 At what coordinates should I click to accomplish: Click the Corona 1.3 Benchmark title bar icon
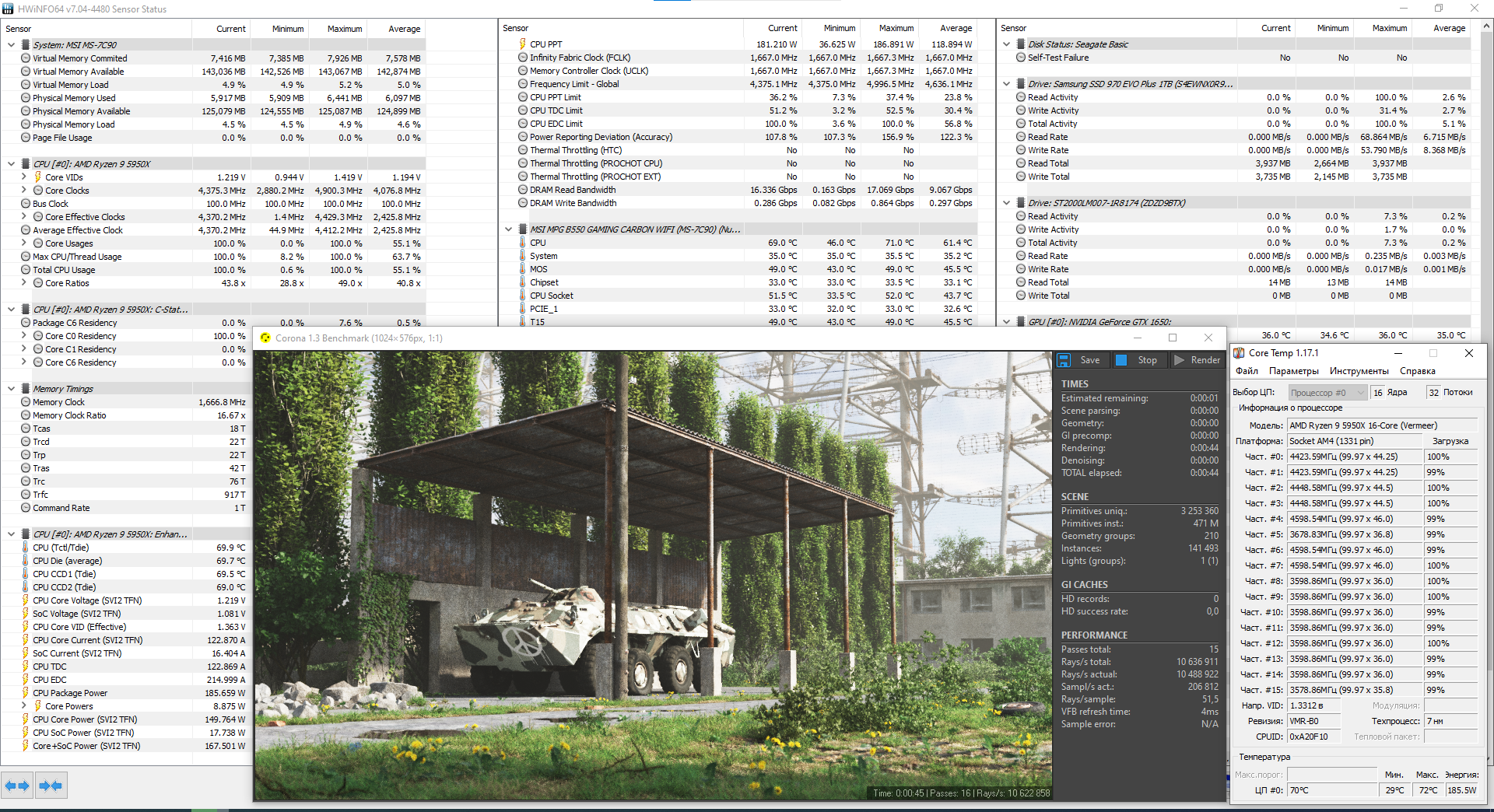265,338
